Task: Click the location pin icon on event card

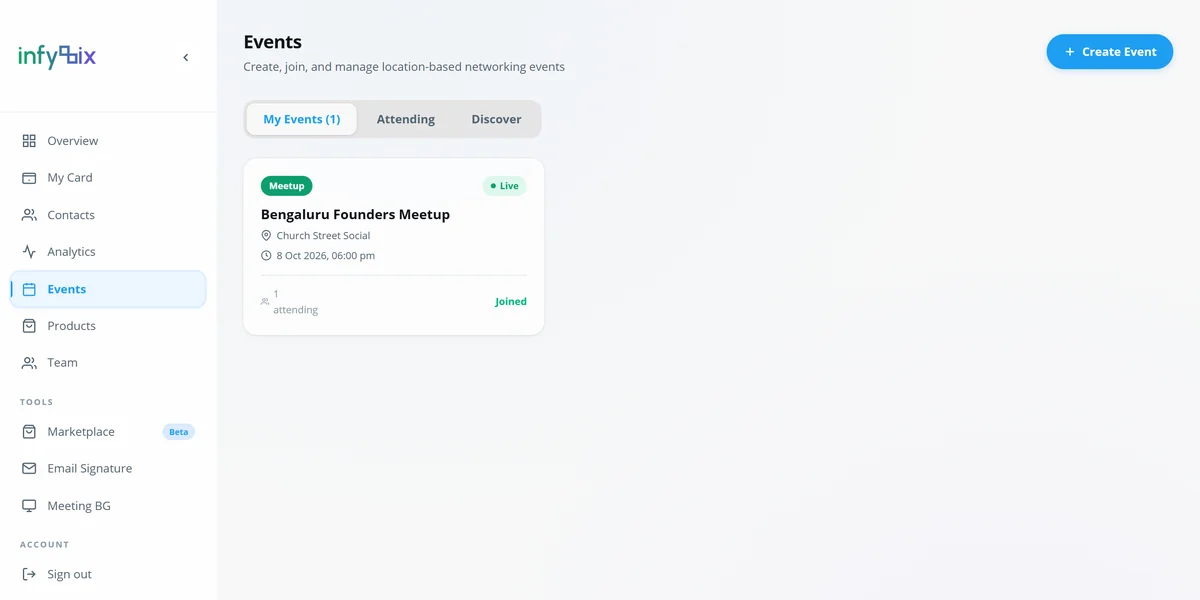Action: click(x=266, y=236)
